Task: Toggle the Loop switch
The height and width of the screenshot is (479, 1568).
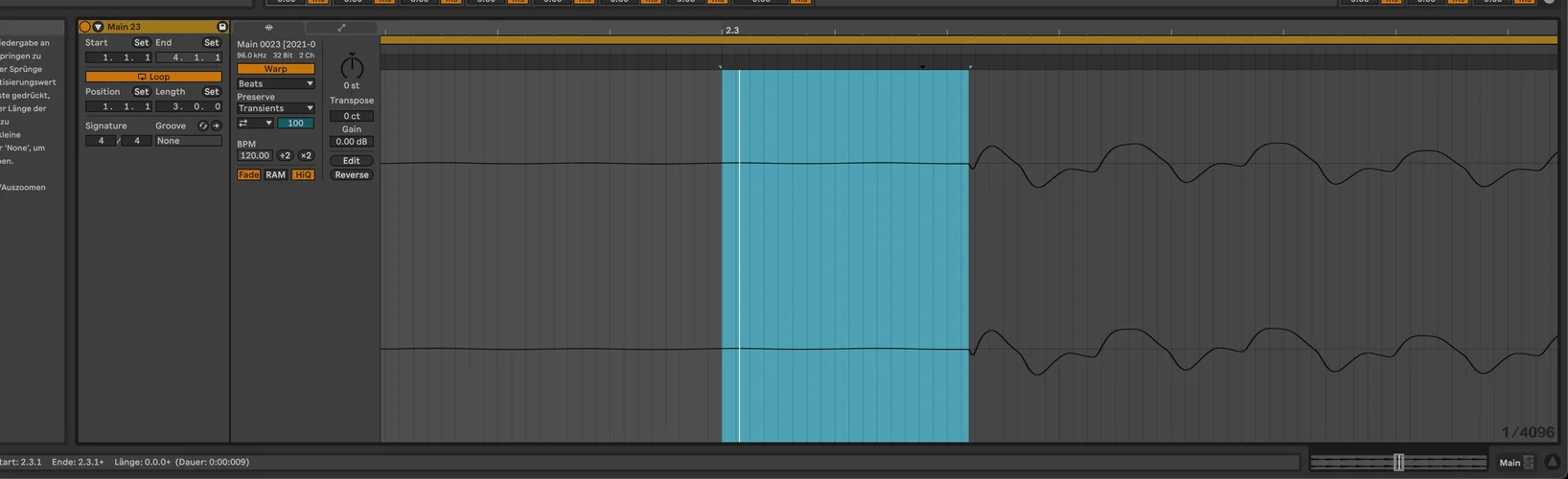Action: coord(153,77)
